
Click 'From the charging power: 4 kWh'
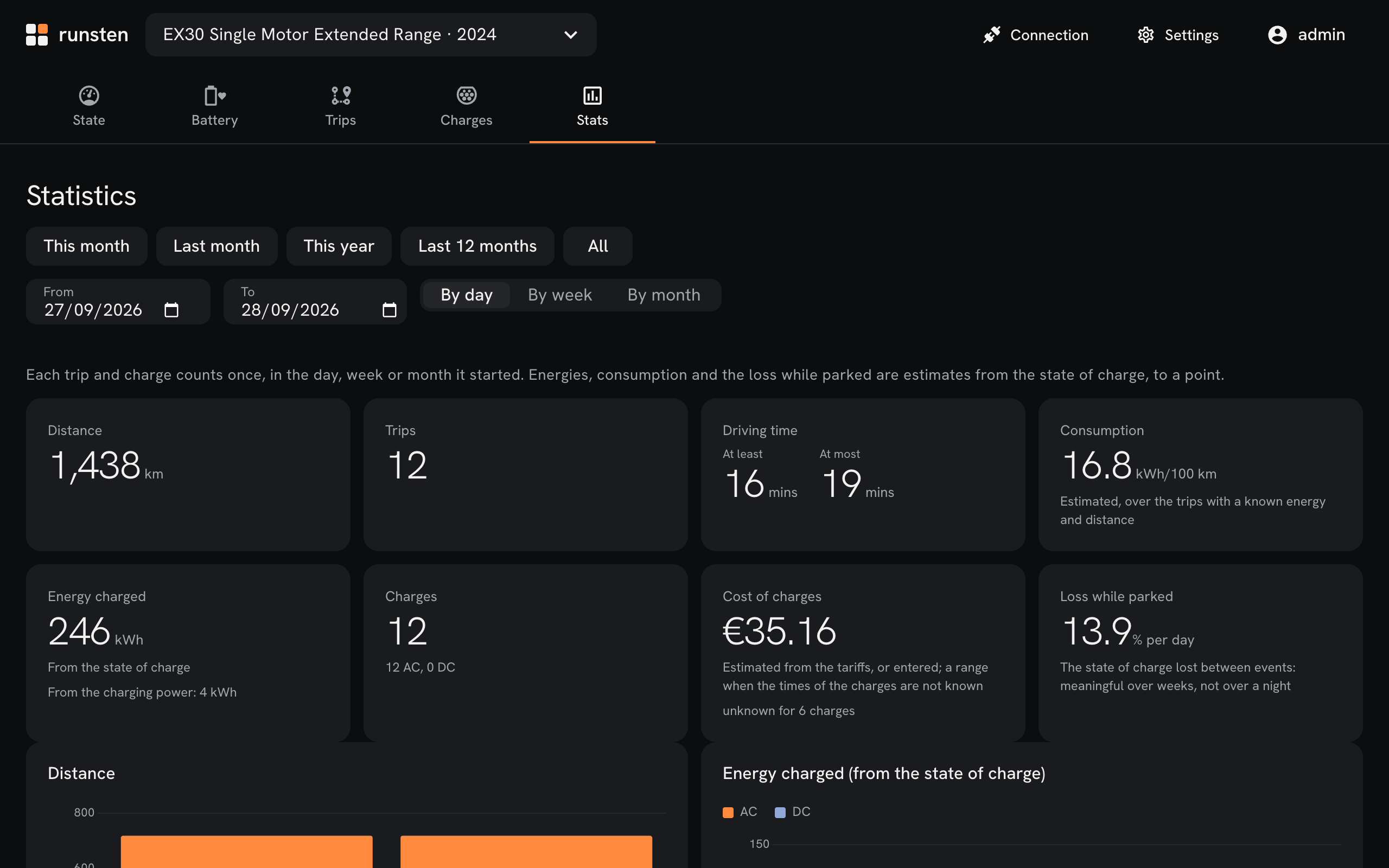142,692
